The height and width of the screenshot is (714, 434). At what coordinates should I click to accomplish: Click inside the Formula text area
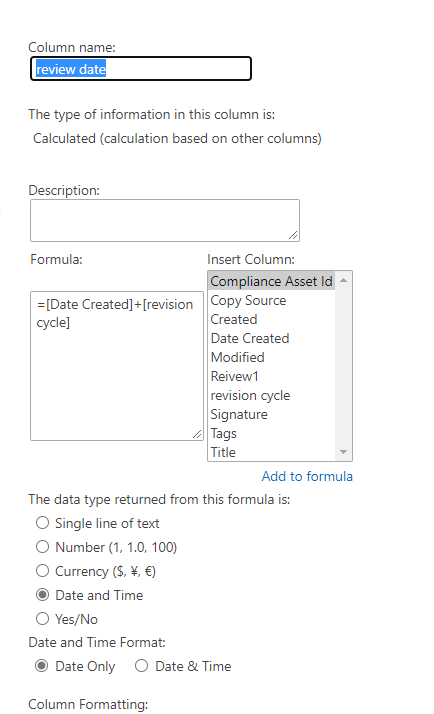(117, 366)
